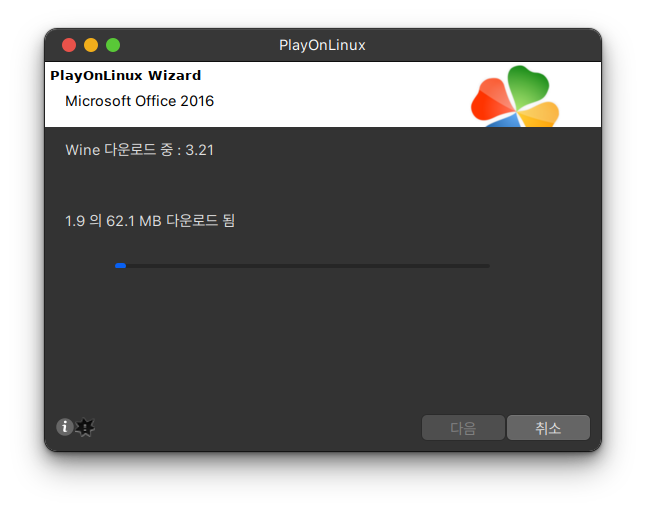Click the PlayOnLinux clover logo
Viewport: 646px width, 512px height.
515,96
